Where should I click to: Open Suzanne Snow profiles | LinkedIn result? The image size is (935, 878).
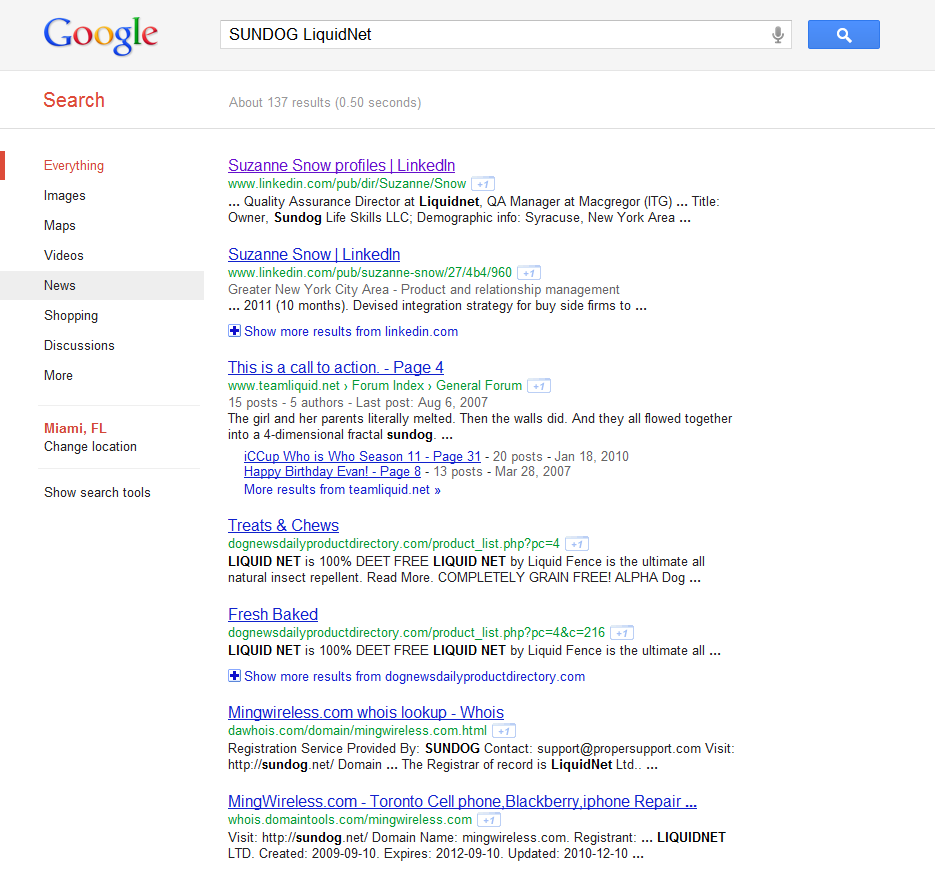(341, 165)
